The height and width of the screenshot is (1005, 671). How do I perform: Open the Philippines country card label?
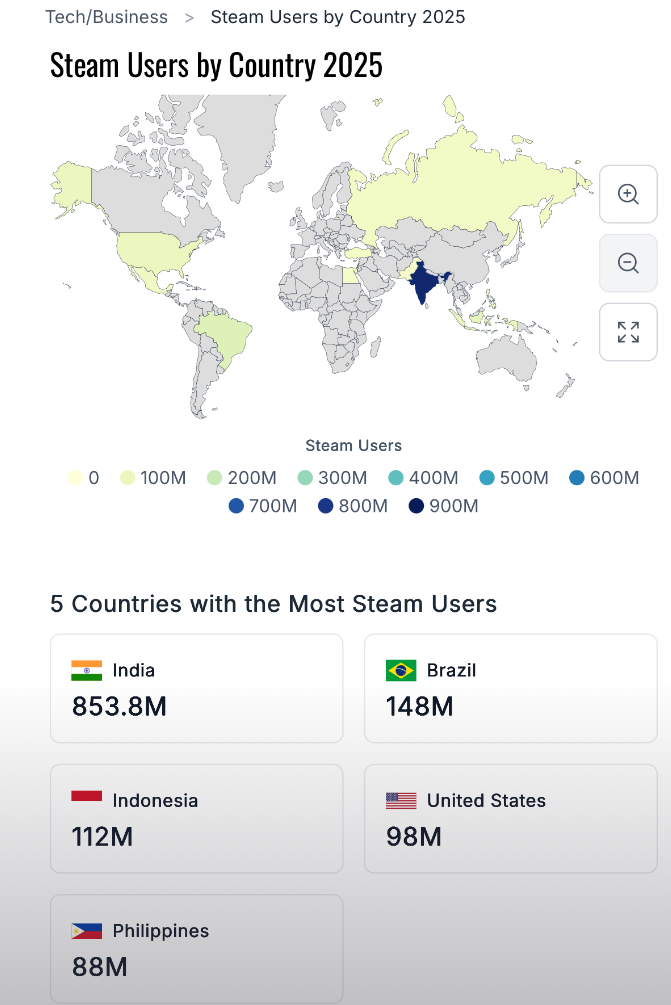coord(161,931)
